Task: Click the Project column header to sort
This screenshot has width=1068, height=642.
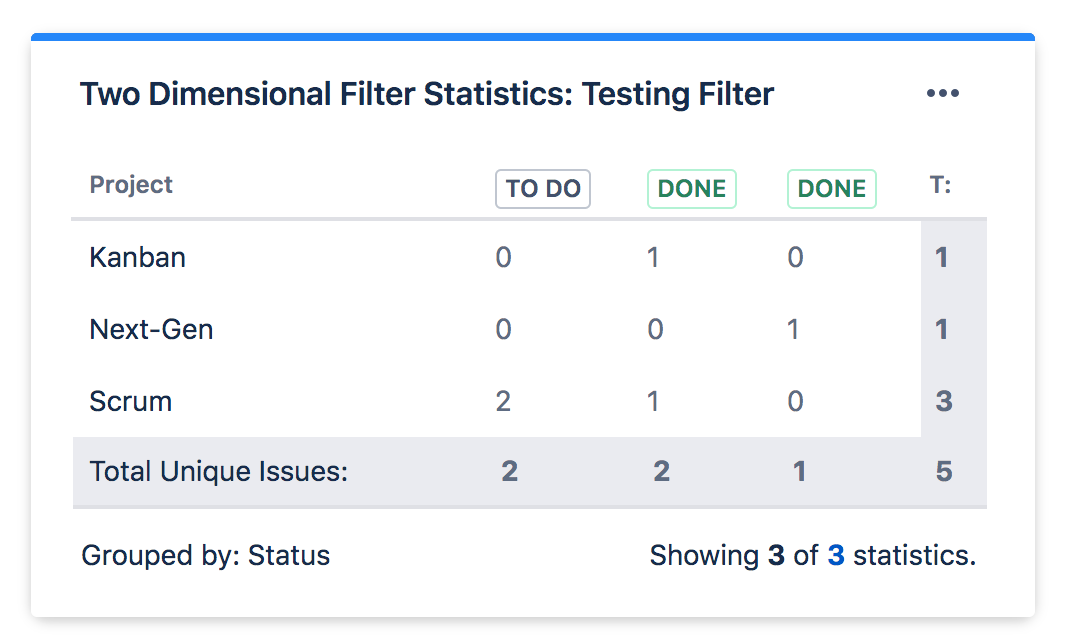Action: click(x=130, y=184)
